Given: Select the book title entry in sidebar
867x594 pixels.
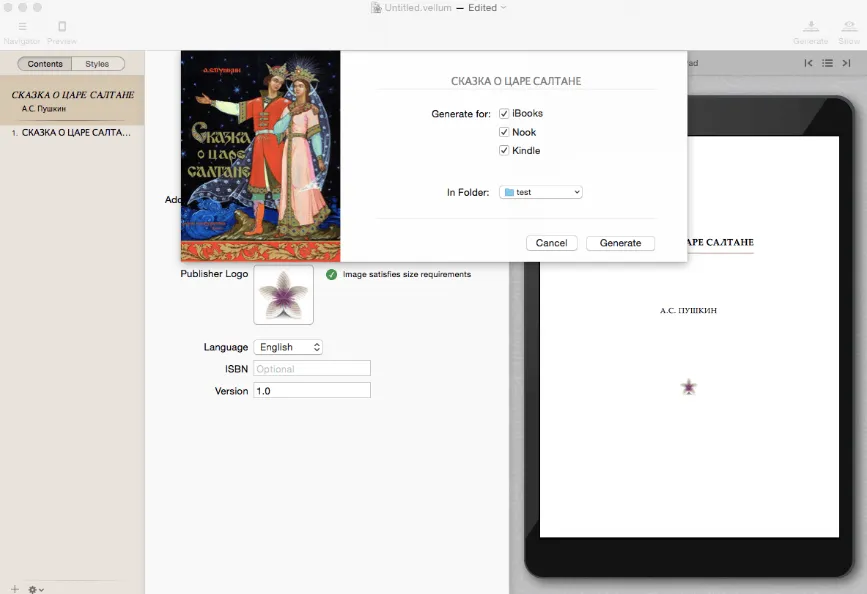Looking at the screenshot, I should pos(72,101).
